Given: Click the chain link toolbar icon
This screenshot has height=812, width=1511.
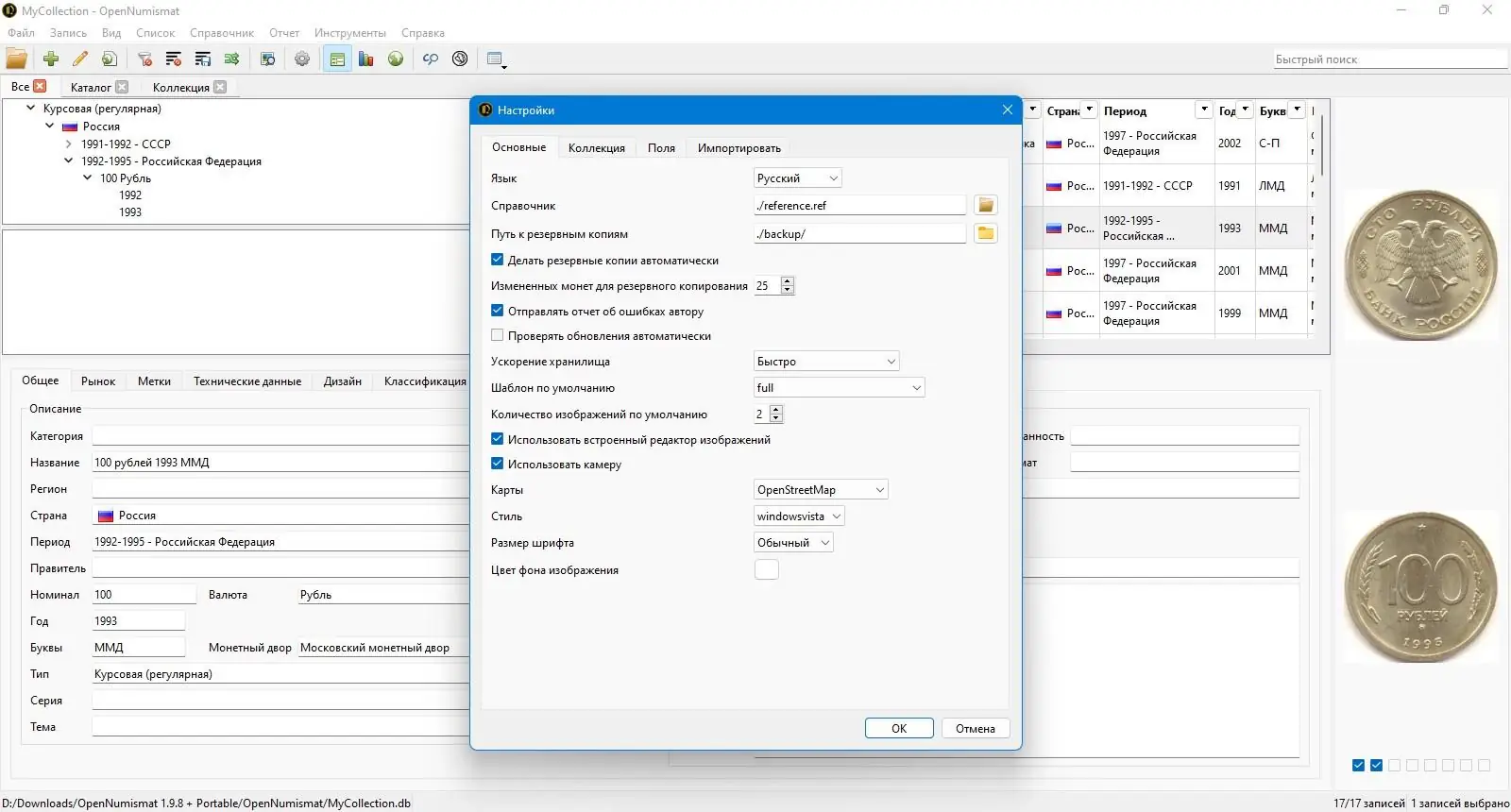Looking at the screenshot, I should [431, 59].
